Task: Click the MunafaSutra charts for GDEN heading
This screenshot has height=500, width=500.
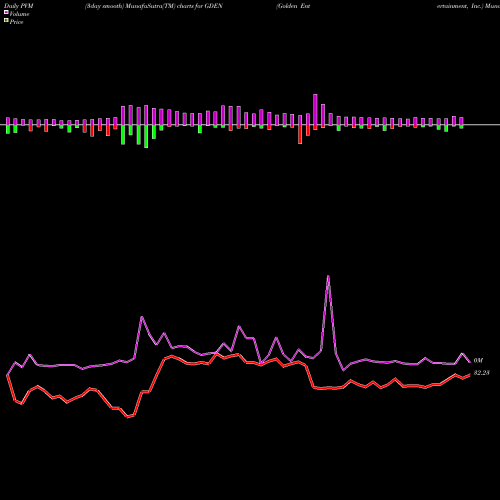Action: click(x=154, y=6)
